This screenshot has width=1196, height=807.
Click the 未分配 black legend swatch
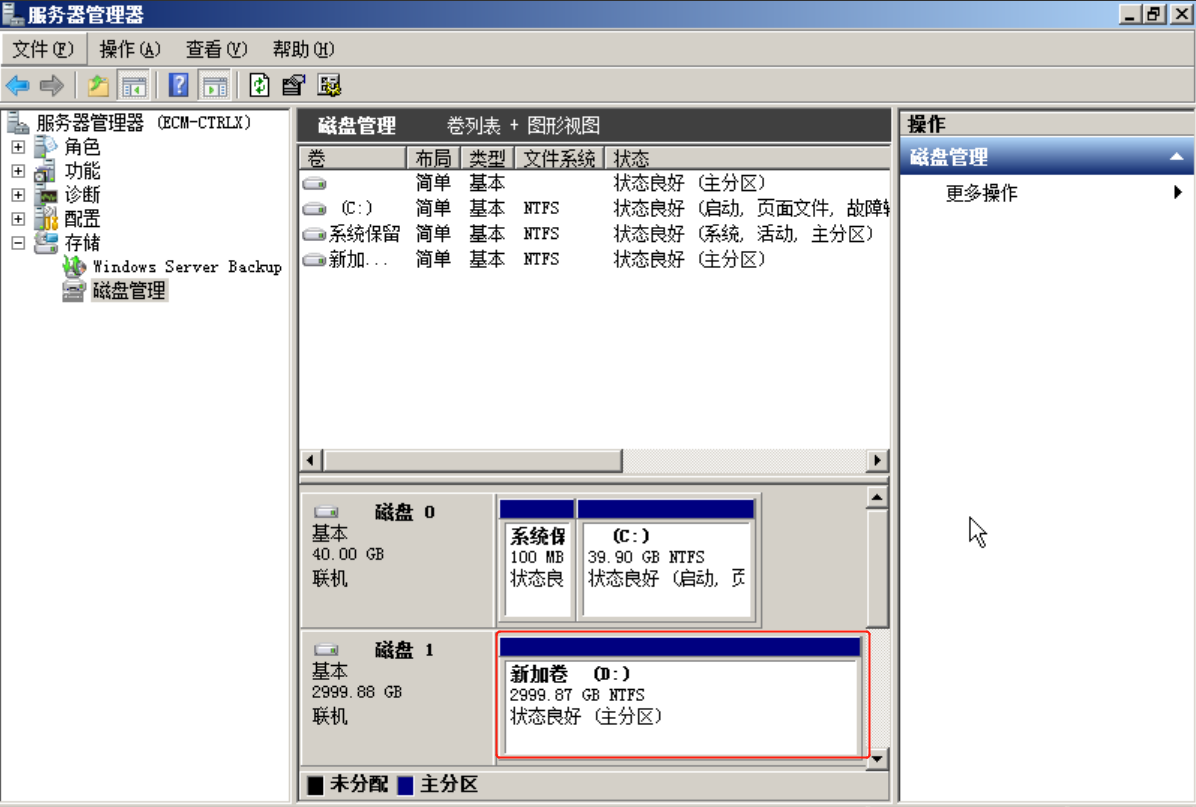(315, 785)
